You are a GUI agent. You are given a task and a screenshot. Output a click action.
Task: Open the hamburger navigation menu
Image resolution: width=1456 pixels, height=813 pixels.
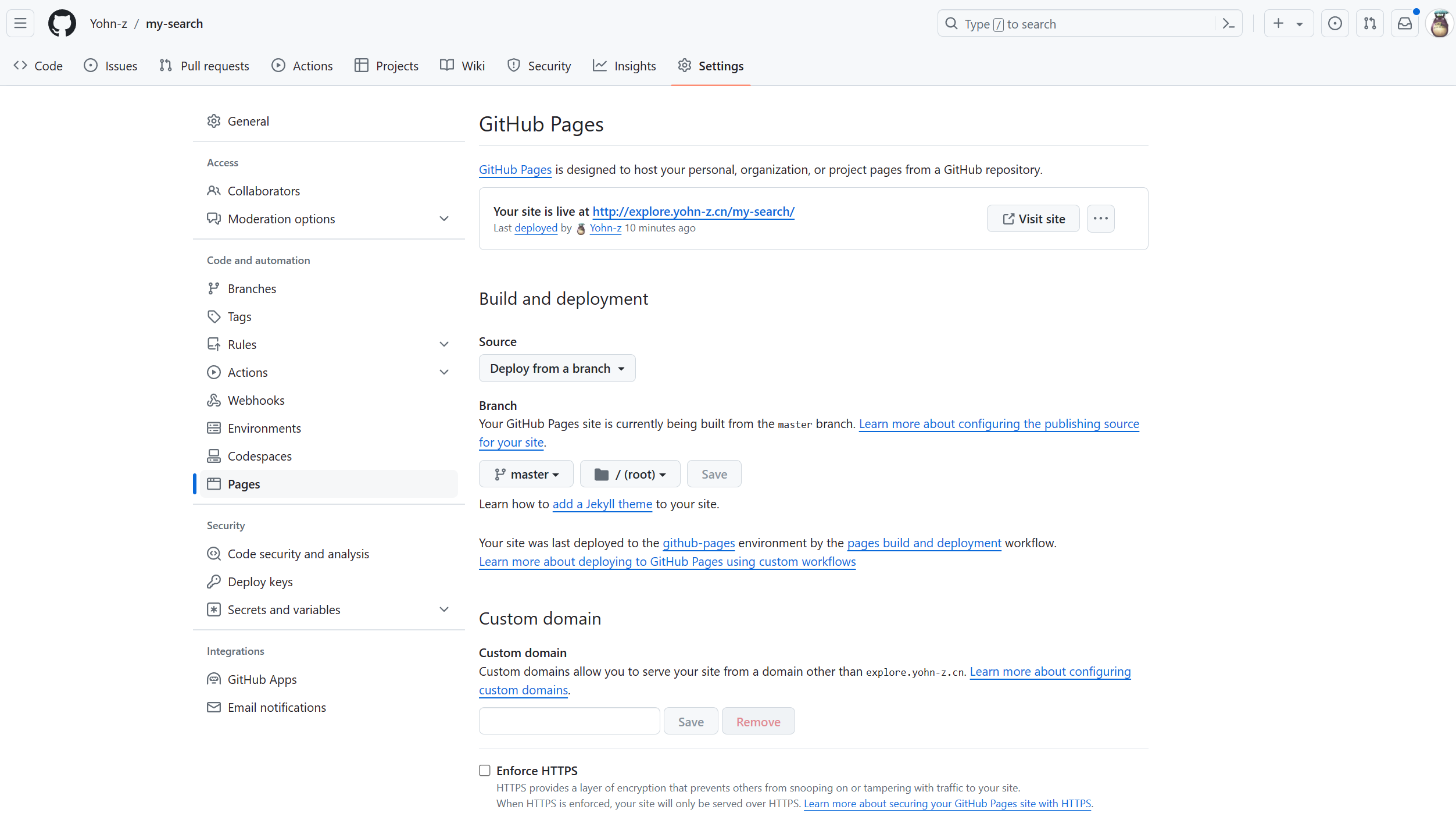click(x=20, y=23)
